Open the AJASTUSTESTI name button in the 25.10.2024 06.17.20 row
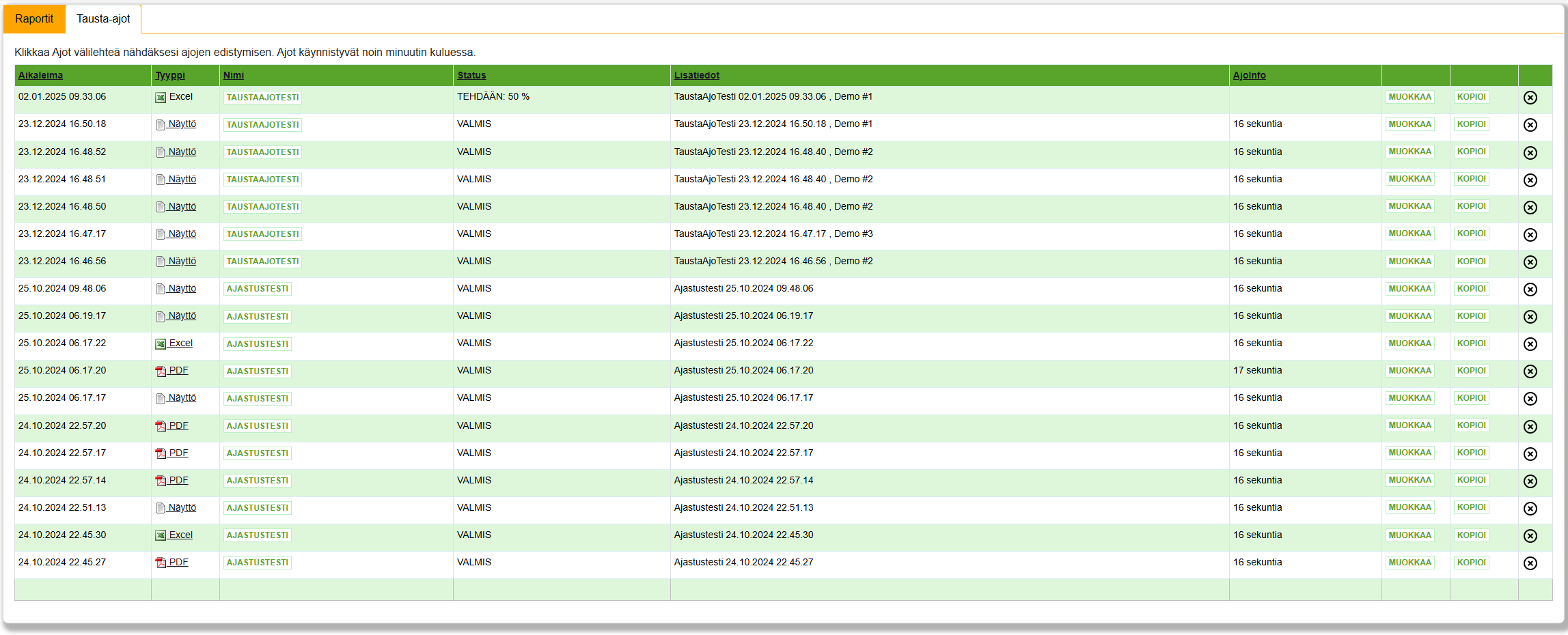This screenshot has width=1568, height=635. (x=258, y=371)
